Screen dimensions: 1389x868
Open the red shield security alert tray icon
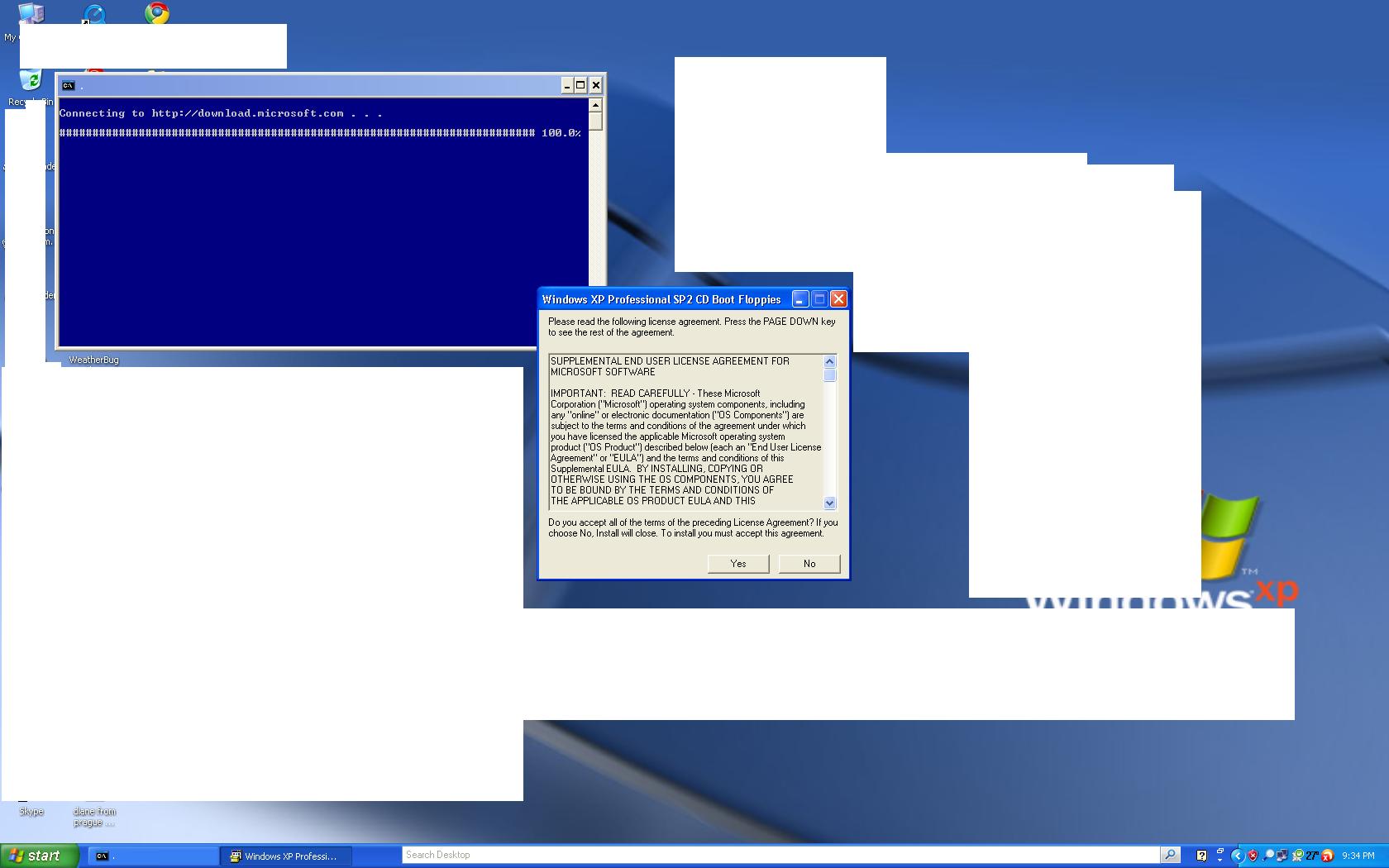click(x=1253, y=856)
